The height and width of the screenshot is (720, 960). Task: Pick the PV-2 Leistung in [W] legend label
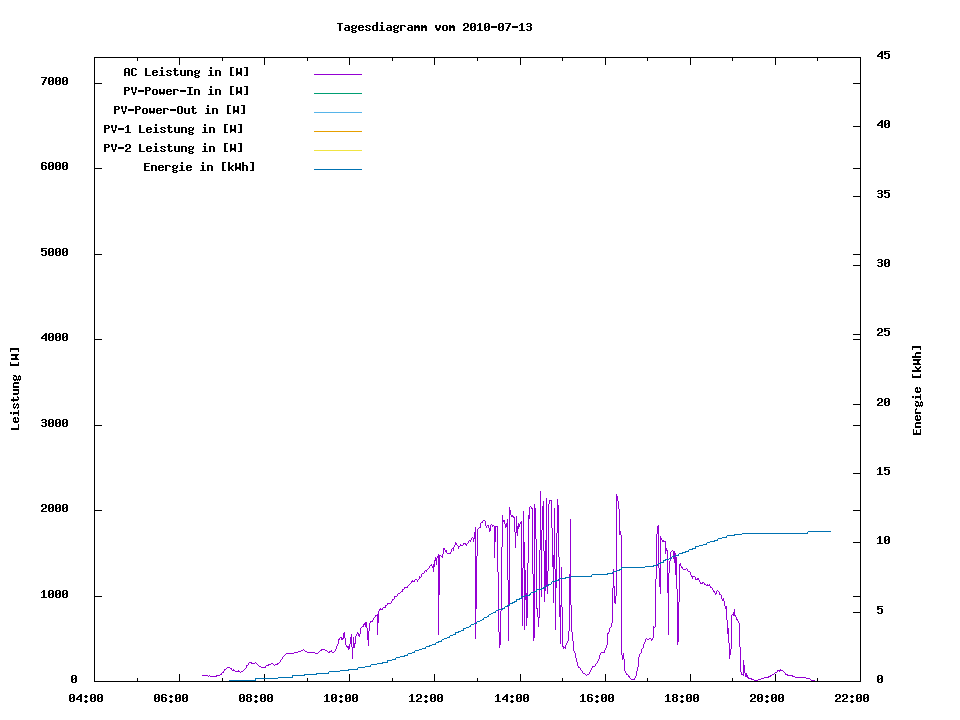[x=173, y=149]
